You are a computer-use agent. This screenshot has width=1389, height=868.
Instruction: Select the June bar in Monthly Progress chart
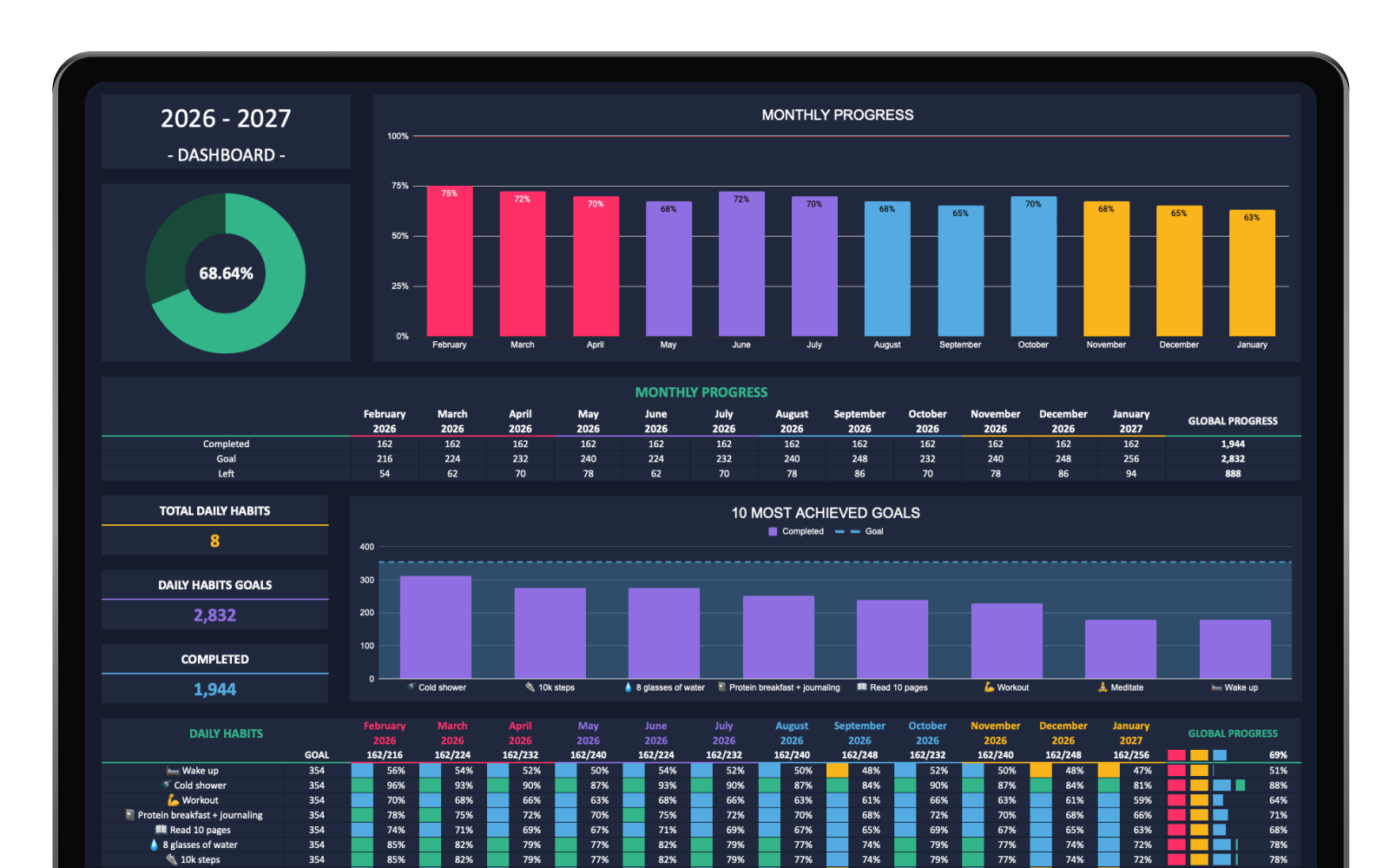[741, 264]
